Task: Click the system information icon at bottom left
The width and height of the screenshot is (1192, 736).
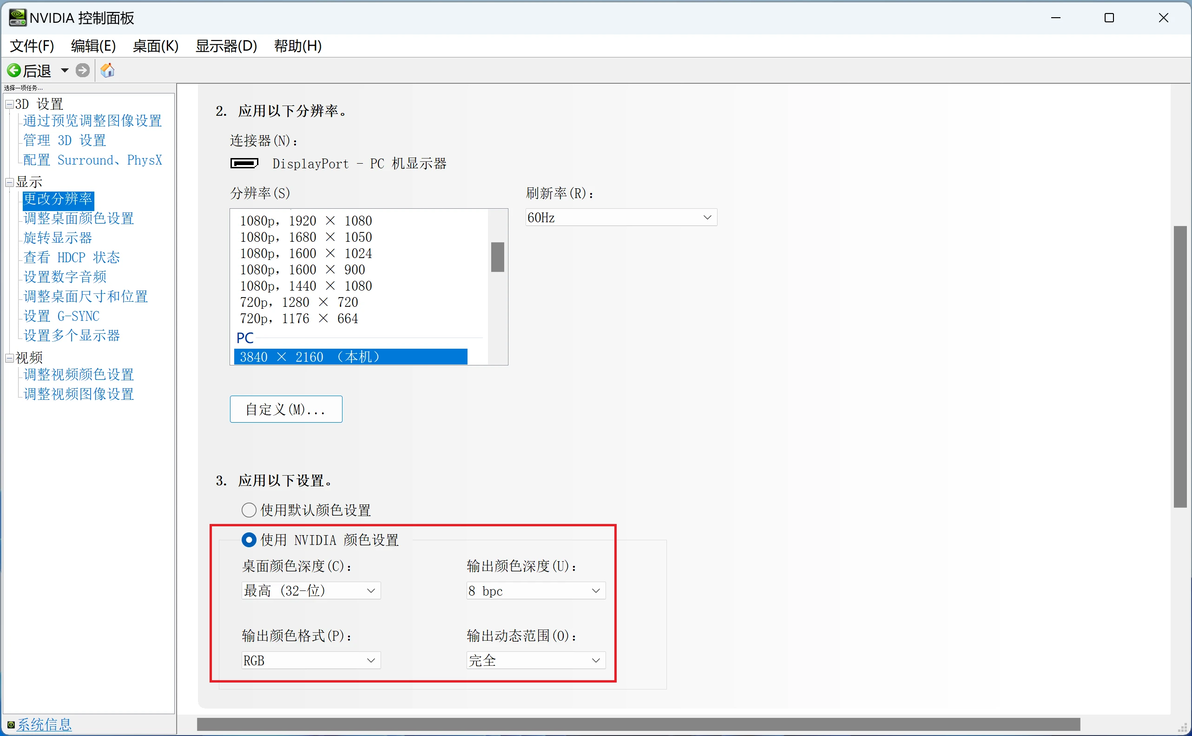Action: click(x=11, y=725)
